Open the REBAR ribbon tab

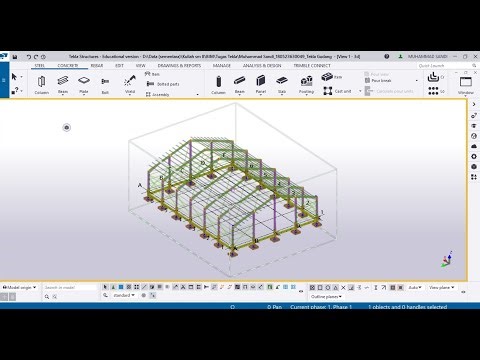click(97, 66)
